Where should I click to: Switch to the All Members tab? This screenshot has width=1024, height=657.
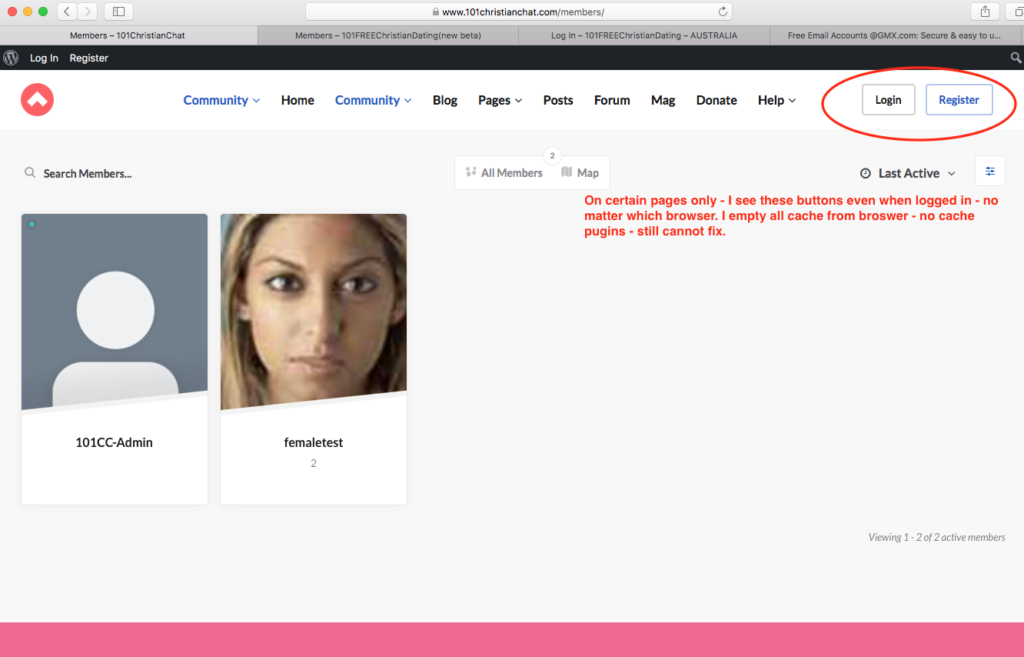coord(504,172)
